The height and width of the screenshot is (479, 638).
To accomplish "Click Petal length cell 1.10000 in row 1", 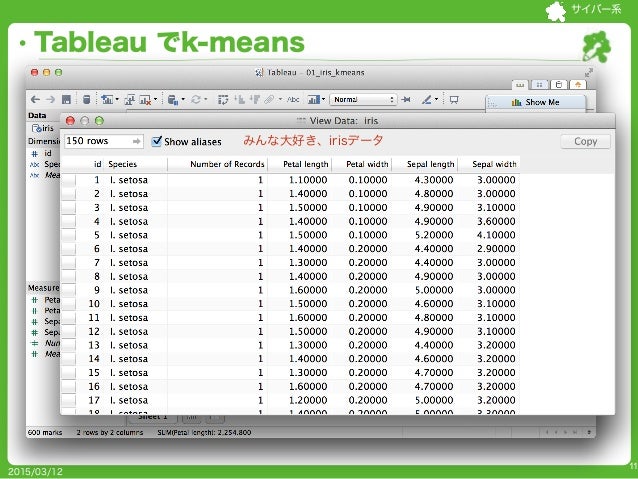I will pyautogui.click(x=308, y=180).
